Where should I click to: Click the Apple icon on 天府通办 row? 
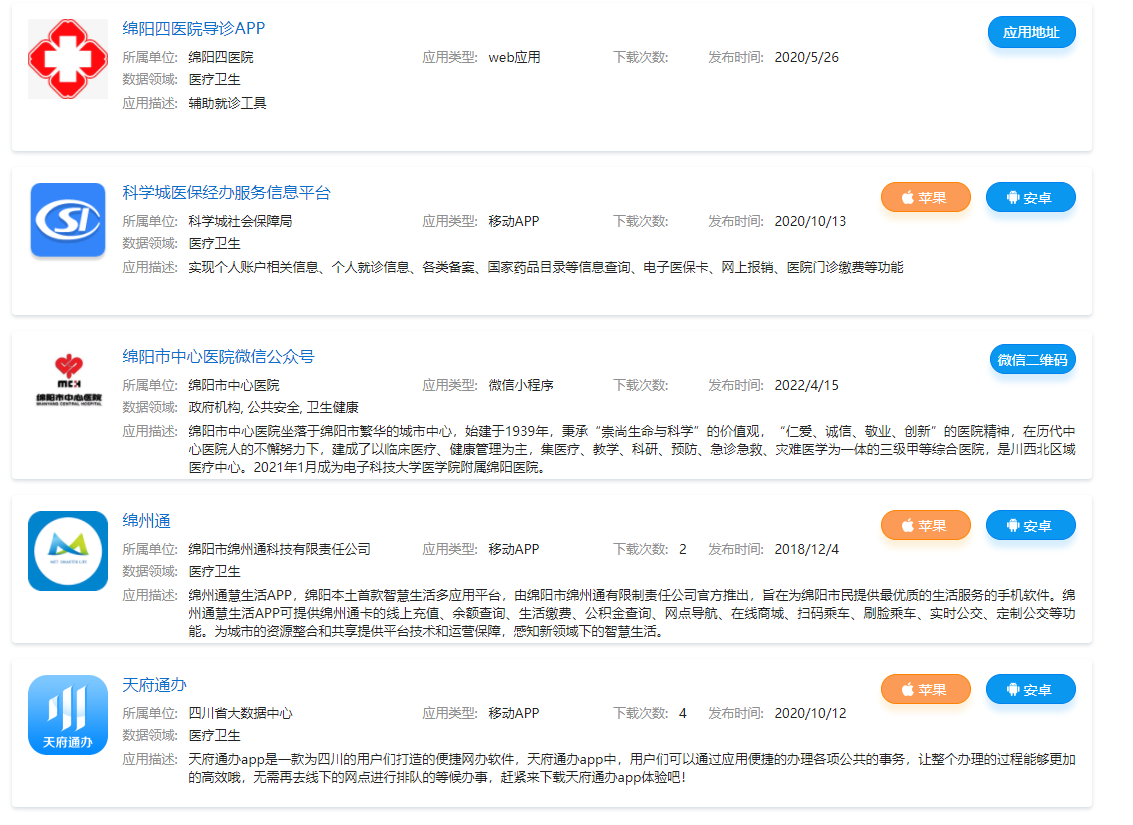point(907,689)
